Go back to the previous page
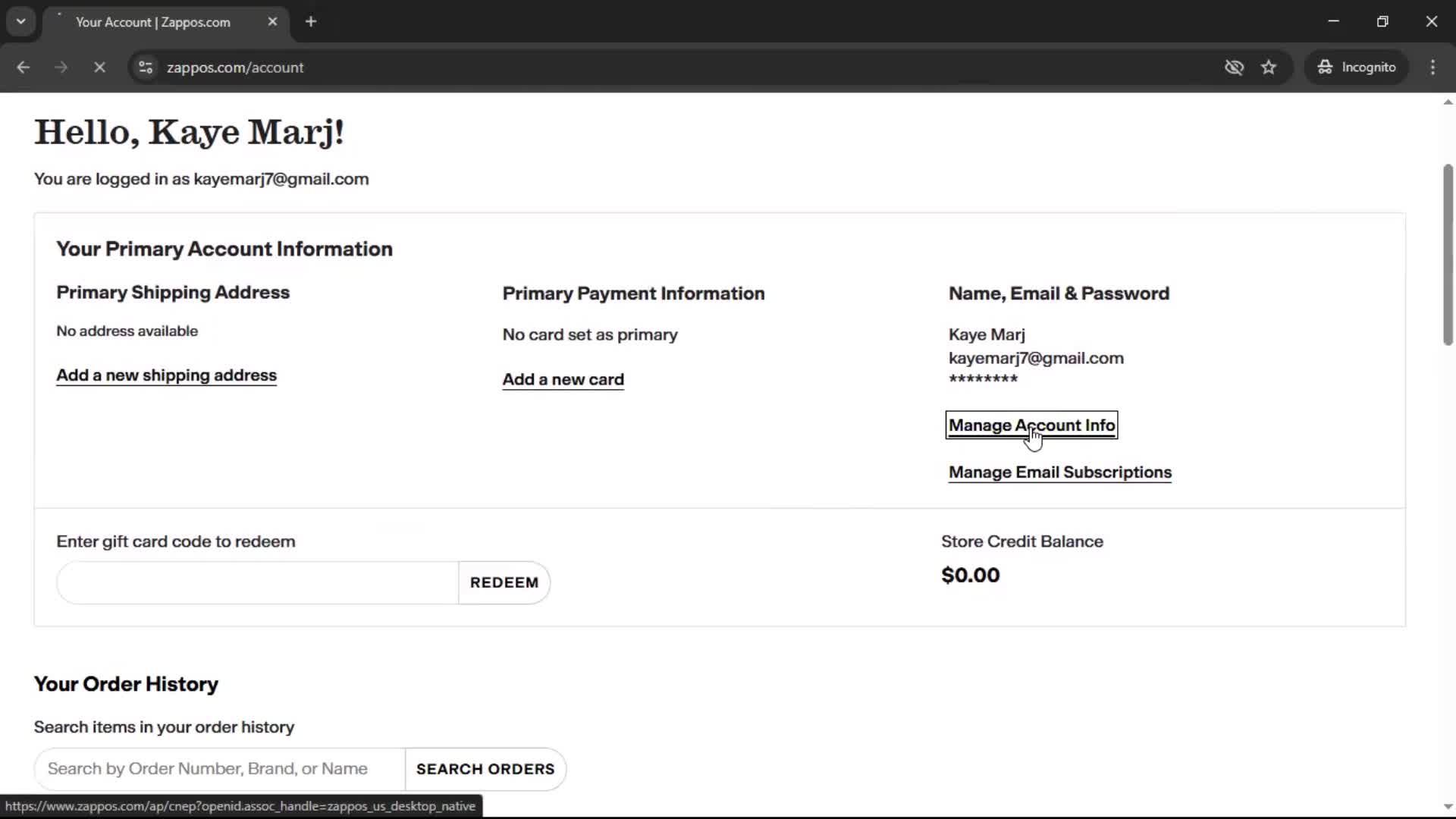Viewport: 1456px width, 819px height. [x=23, y=67]
